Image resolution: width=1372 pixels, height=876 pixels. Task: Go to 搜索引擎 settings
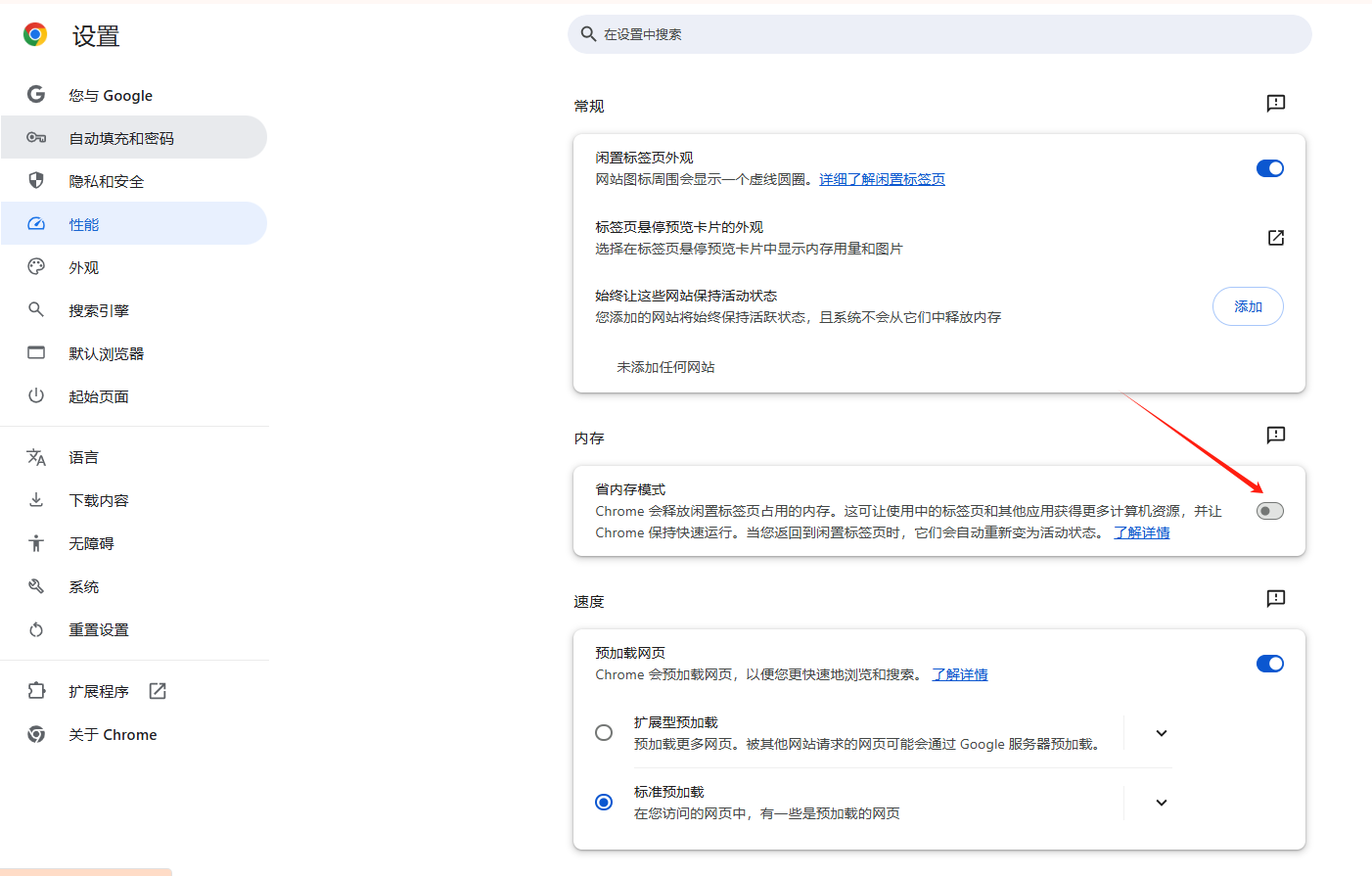[134, 310]
